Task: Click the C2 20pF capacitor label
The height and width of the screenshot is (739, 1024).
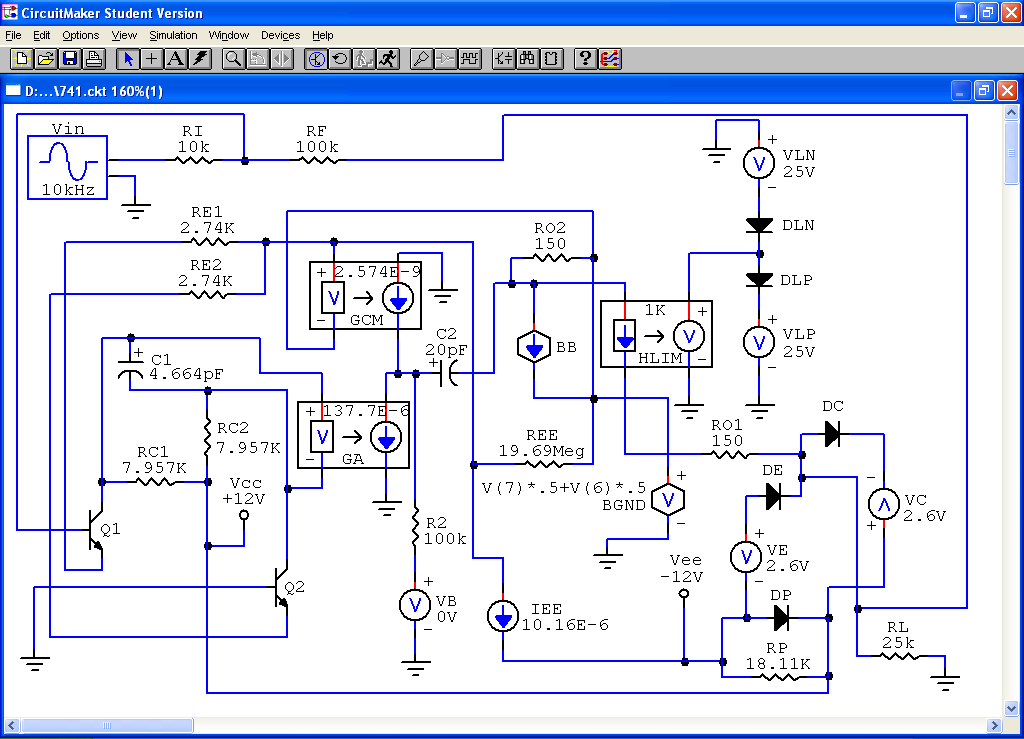Action: pyautogui.click(x=446, y=342)
